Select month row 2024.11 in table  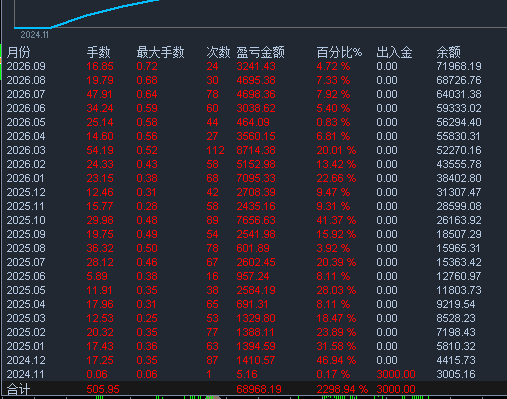(x=253, y=374)
